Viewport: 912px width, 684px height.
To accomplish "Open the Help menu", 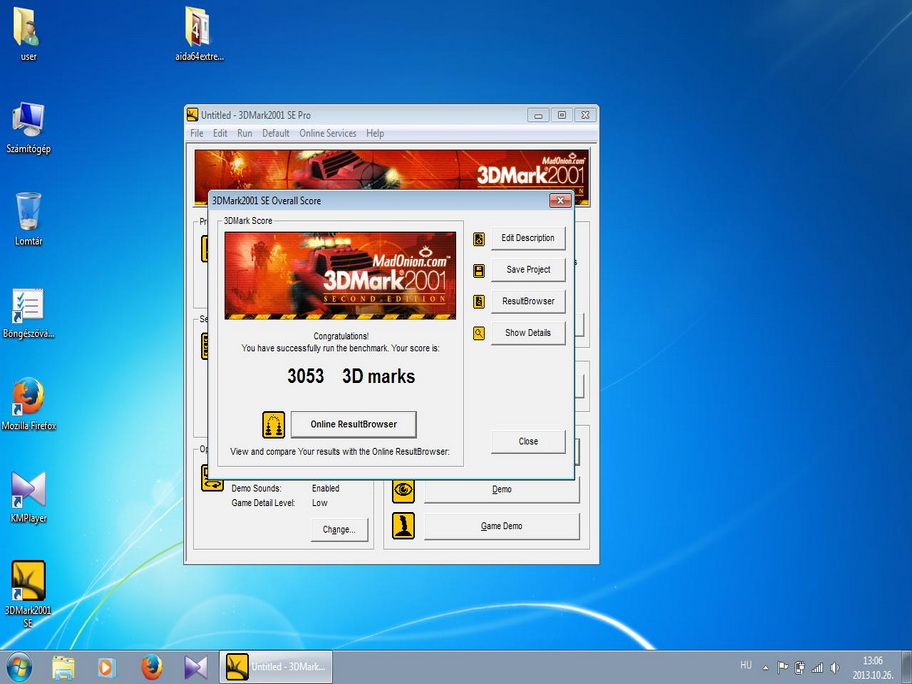I will pyautogui.click(x=375, y=133).
